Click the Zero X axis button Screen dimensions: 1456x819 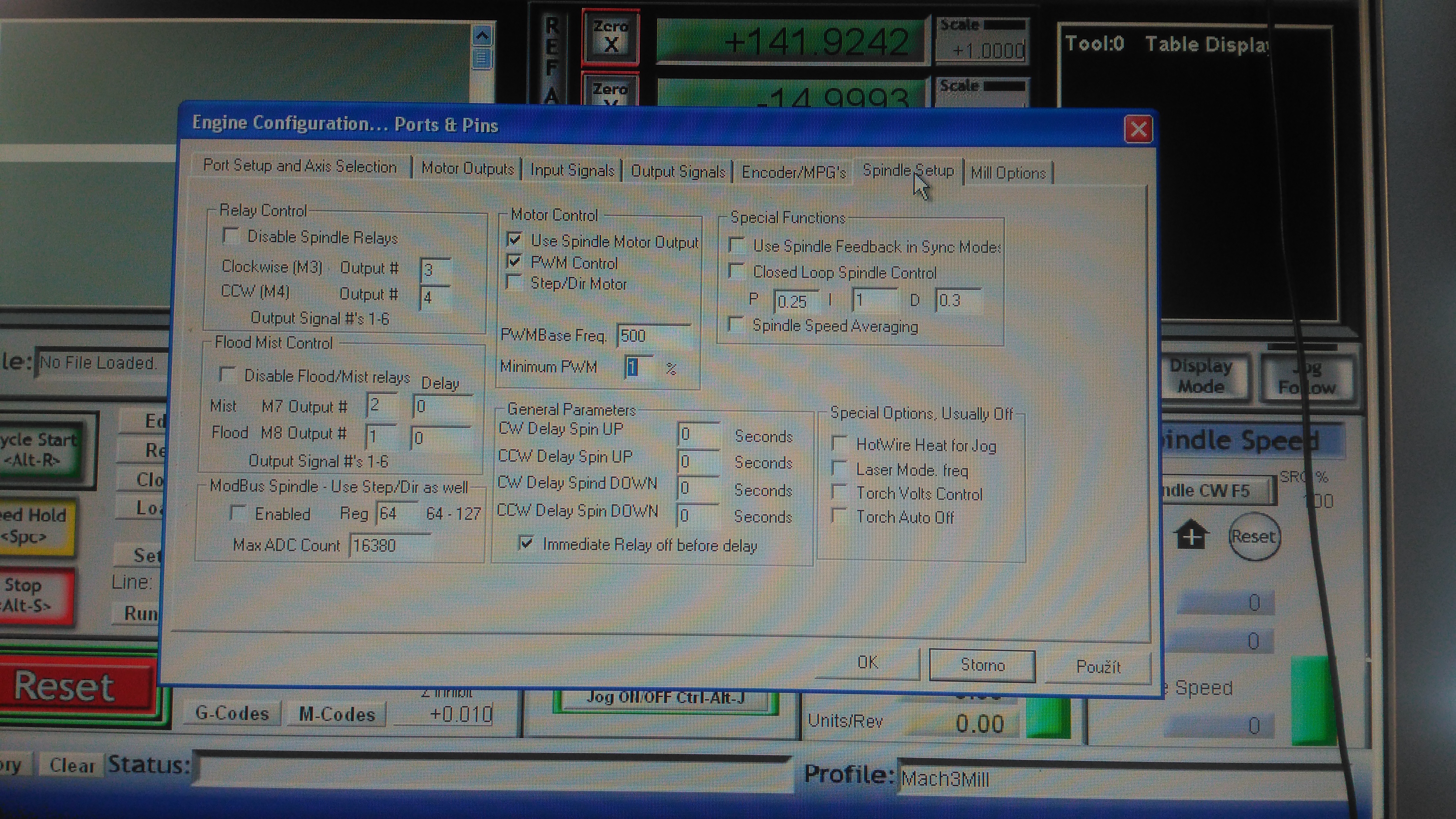[610, 37]
